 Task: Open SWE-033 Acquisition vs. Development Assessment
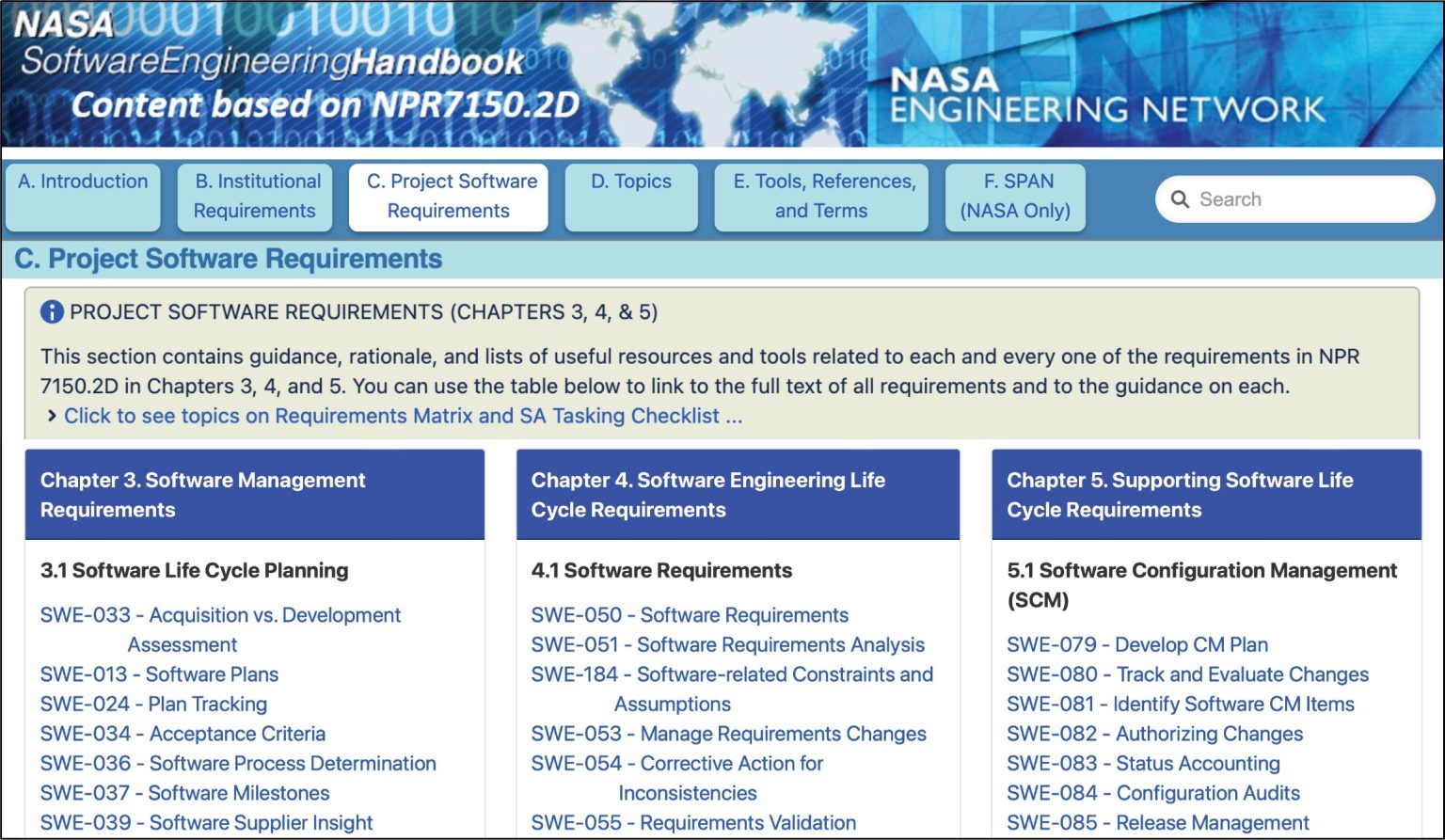(x=220, y=614)
